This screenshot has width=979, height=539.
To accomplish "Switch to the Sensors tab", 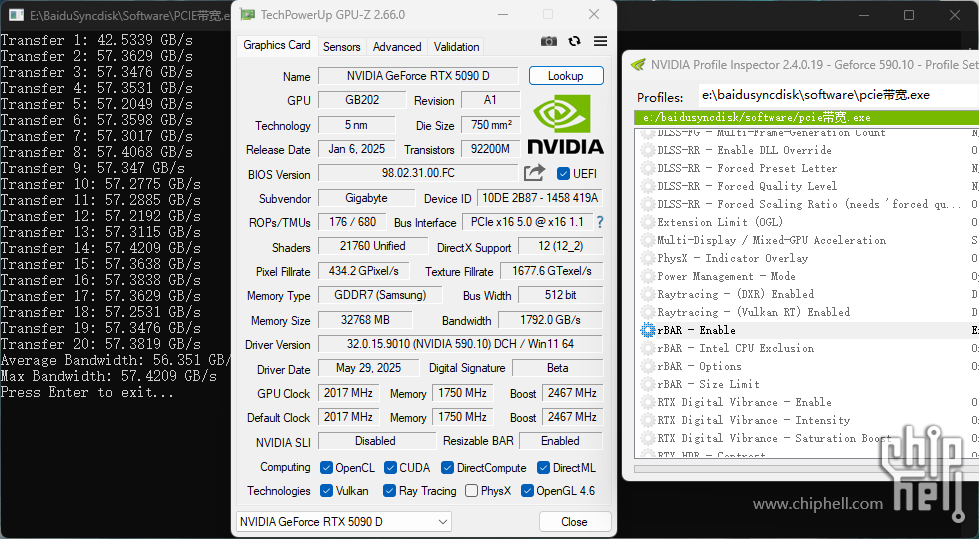I will (x=342, y=47).
